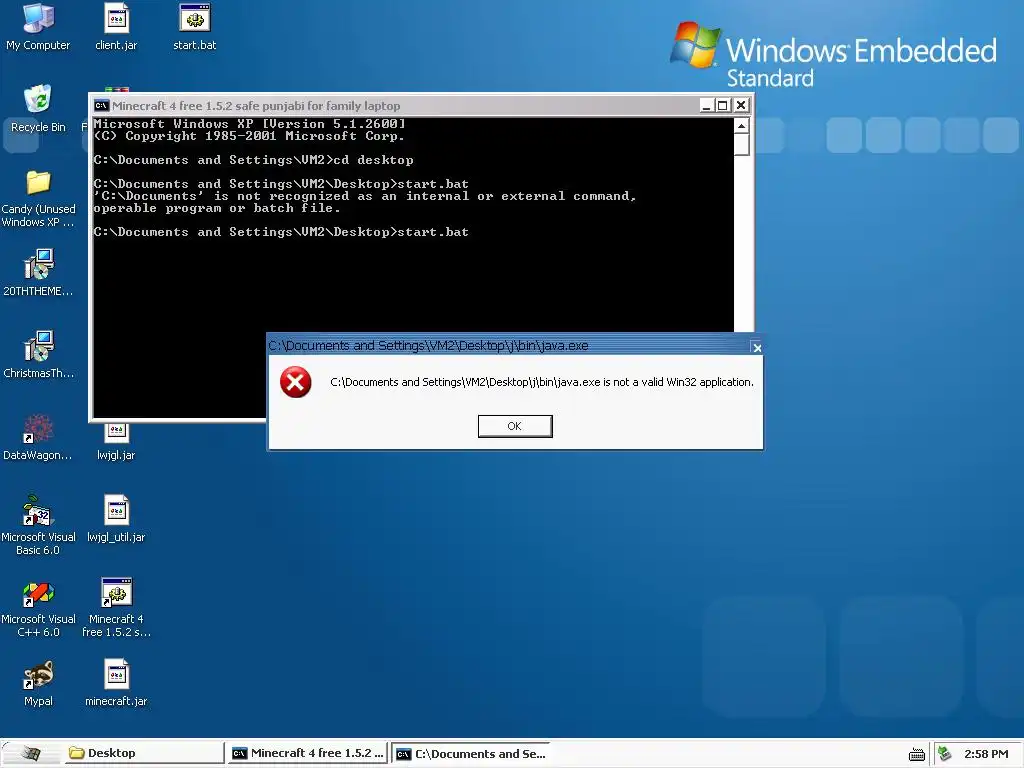Screen dimensions: 1024x768
Task: Switch to Desktop folder taskbar button
Action: tap(144, 753)
